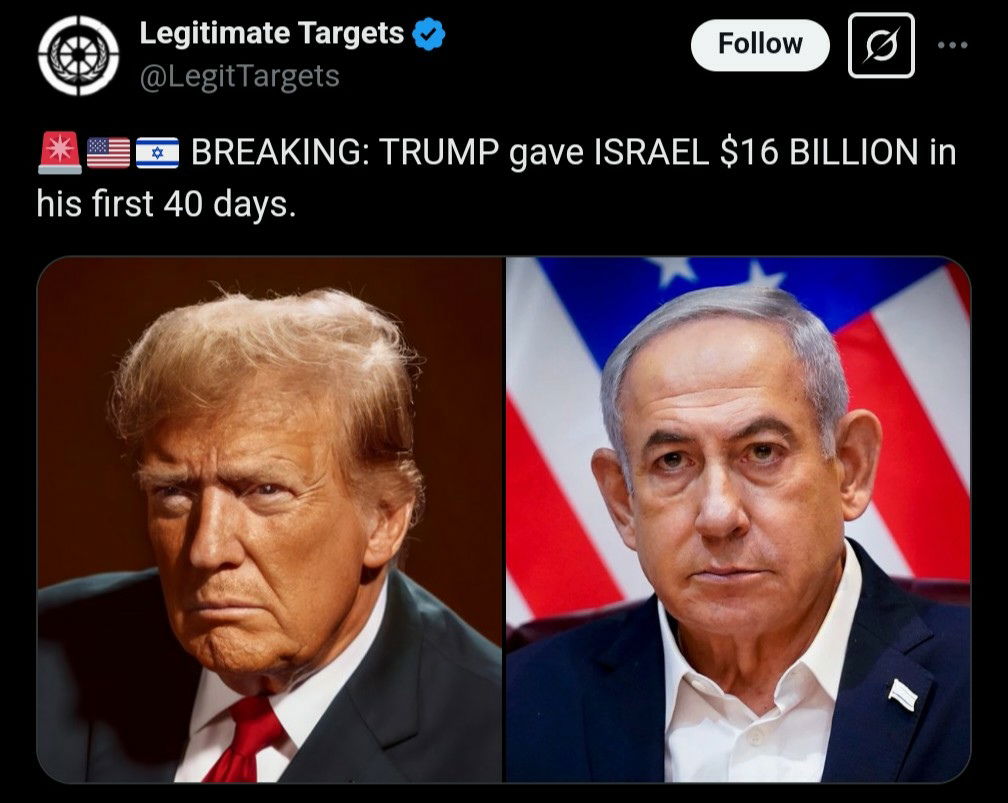Open the three-dot more options menu

952,45
